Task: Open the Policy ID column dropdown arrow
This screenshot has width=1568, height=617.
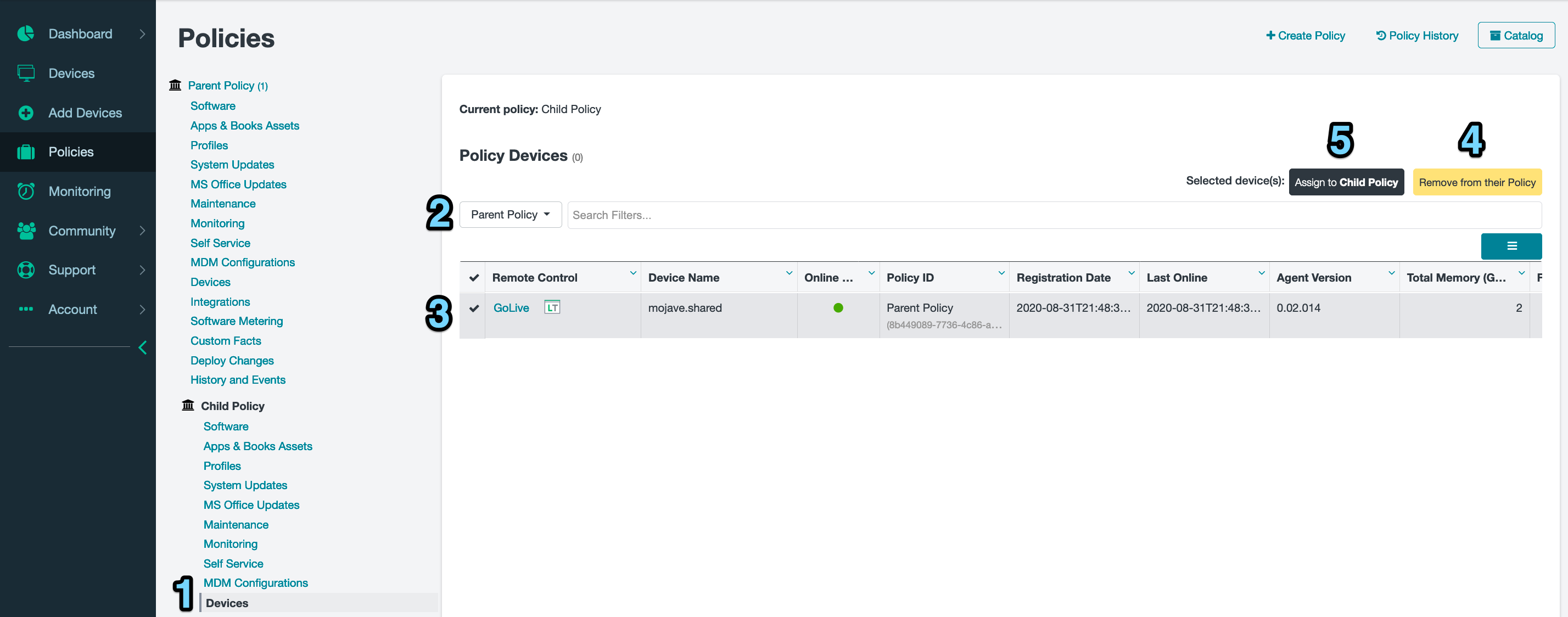Action: point(1001,273)
